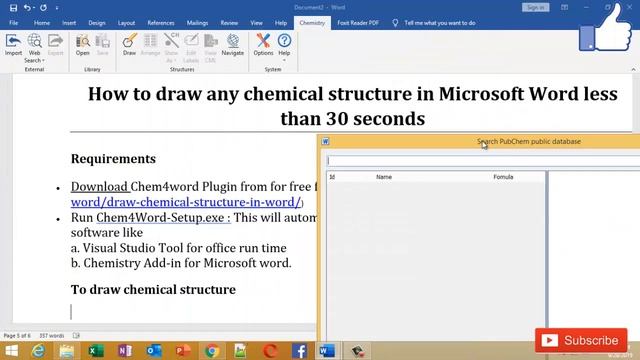Toggle ribbon display options icon
Screen dimensions: 640x360
(564, 7)
